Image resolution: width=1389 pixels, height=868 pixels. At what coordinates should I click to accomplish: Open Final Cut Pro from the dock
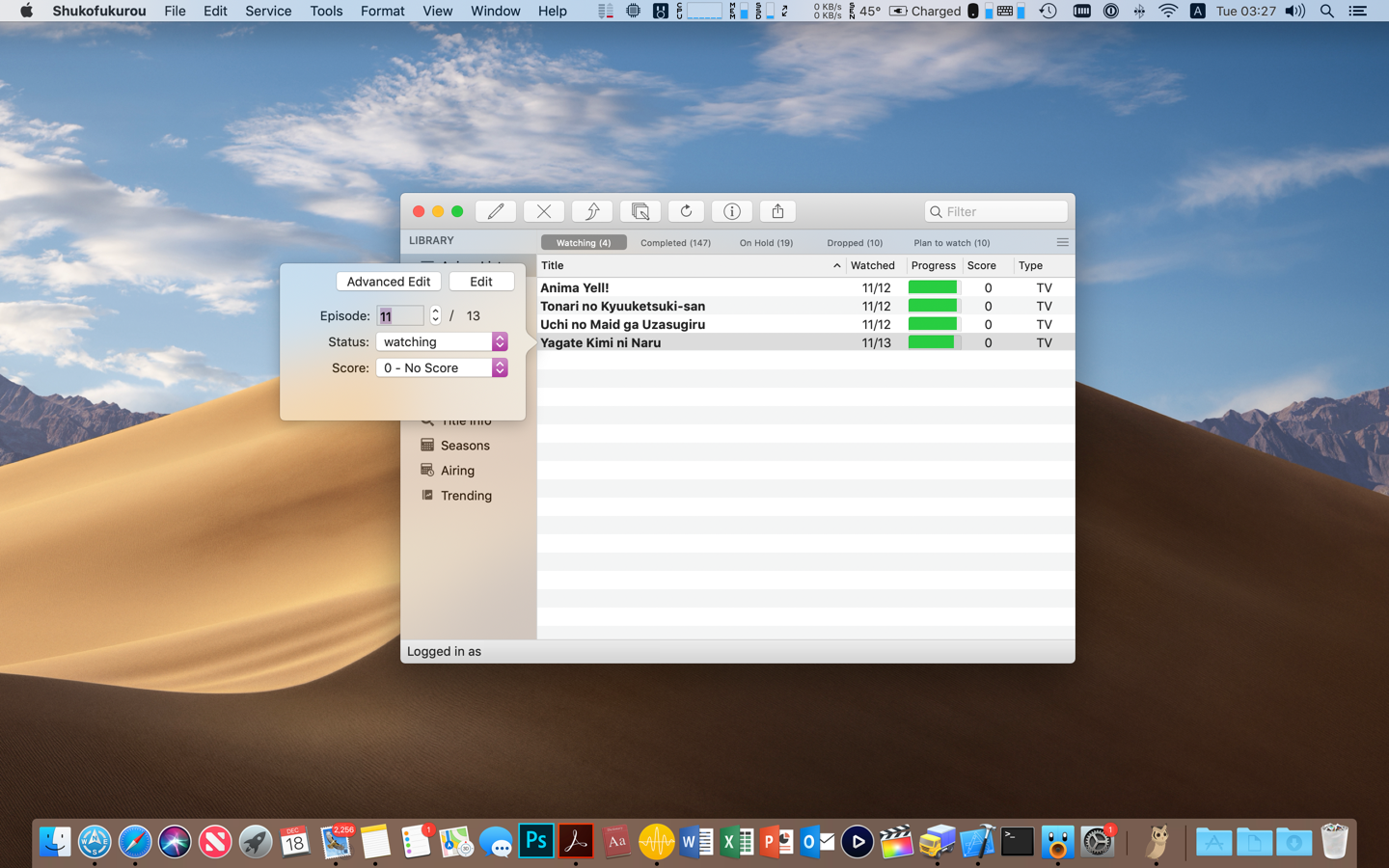(896, 841)
